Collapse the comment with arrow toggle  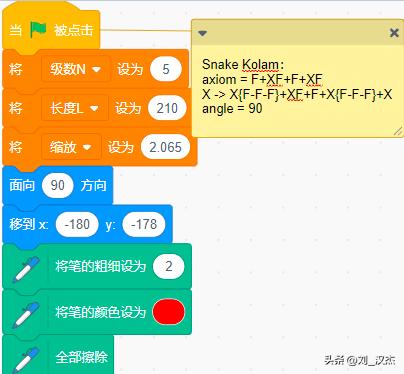click(x=202, y=33)
